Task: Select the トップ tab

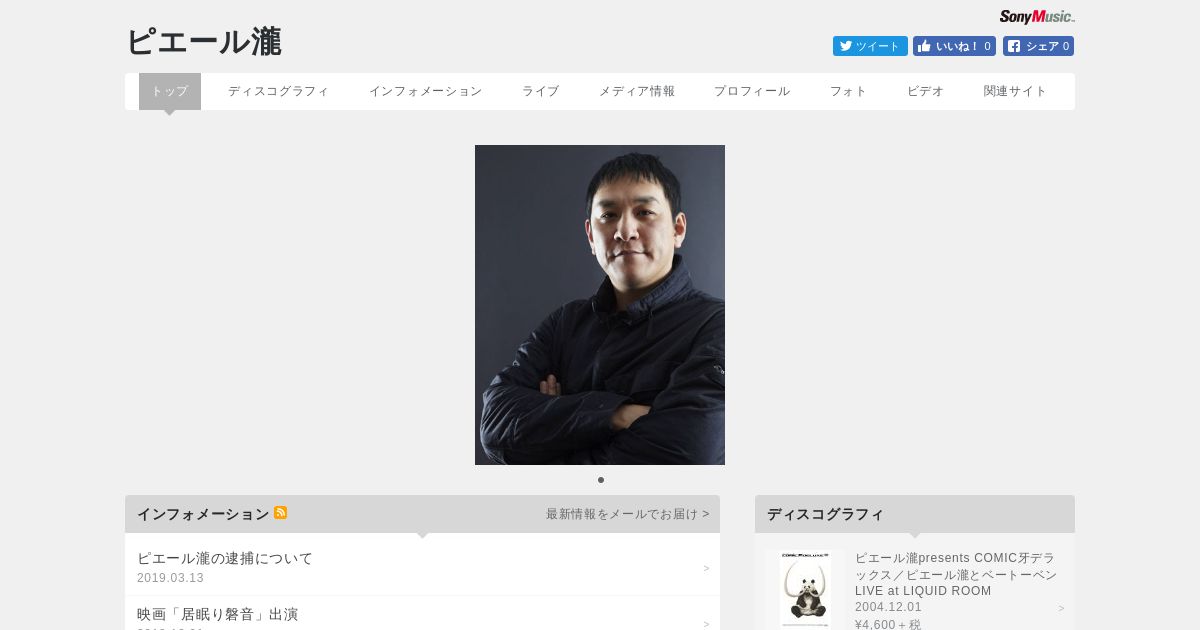Action: coord(170,91)
